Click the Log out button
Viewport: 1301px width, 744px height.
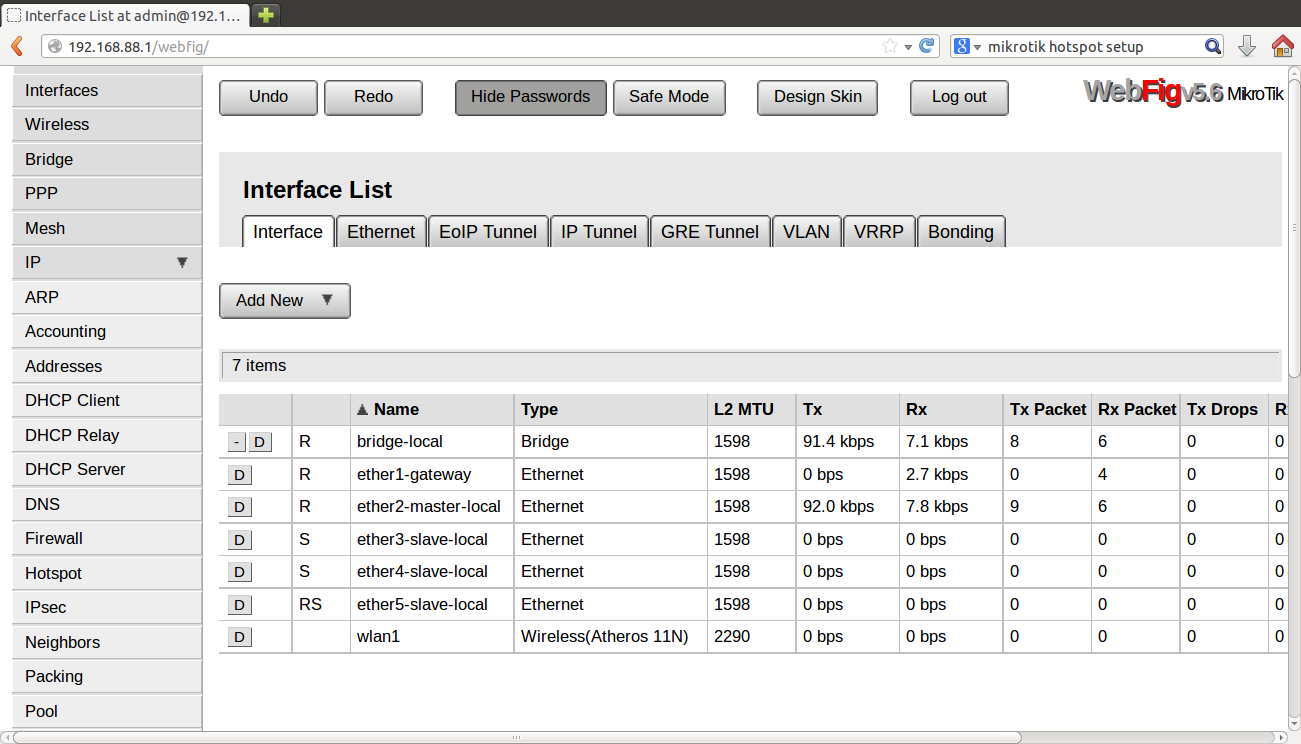[958, 97]
